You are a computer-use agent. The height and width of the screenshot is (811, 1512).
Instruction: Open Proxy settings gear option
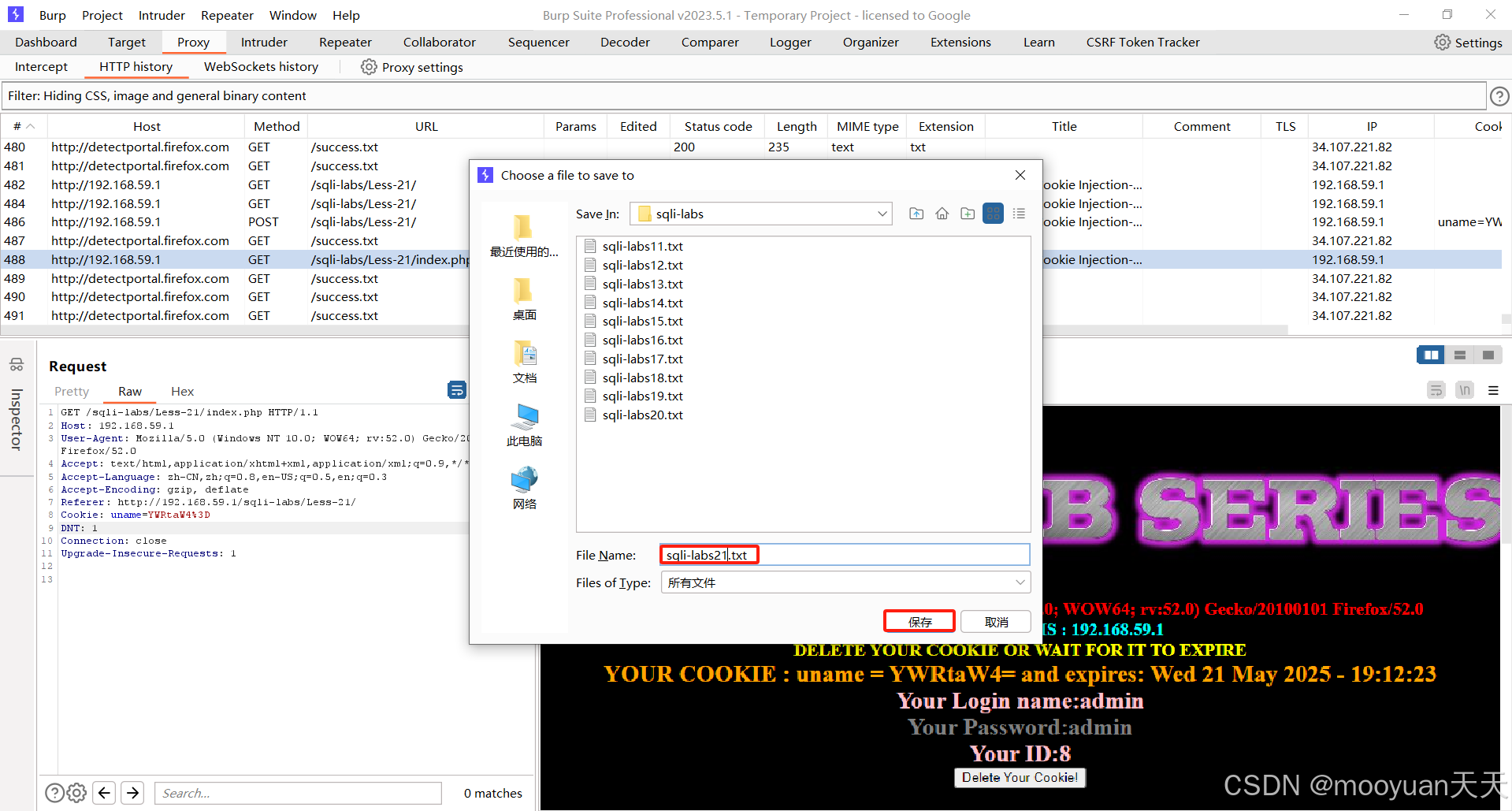(412, 67)
